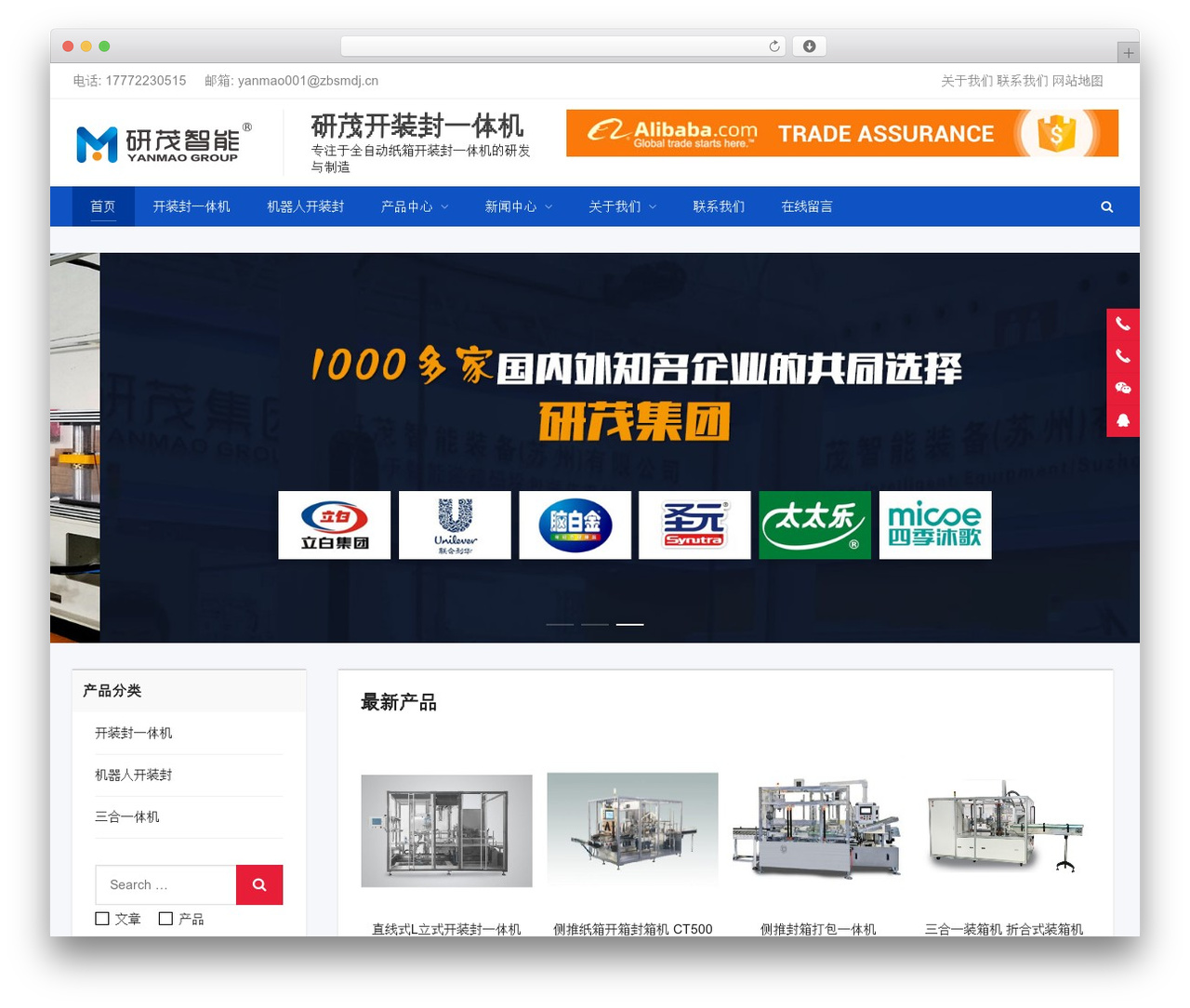
Task: Open the 侧推纸箱开箱封箱机 CT500 product image
Action: (x=633, y=830)
